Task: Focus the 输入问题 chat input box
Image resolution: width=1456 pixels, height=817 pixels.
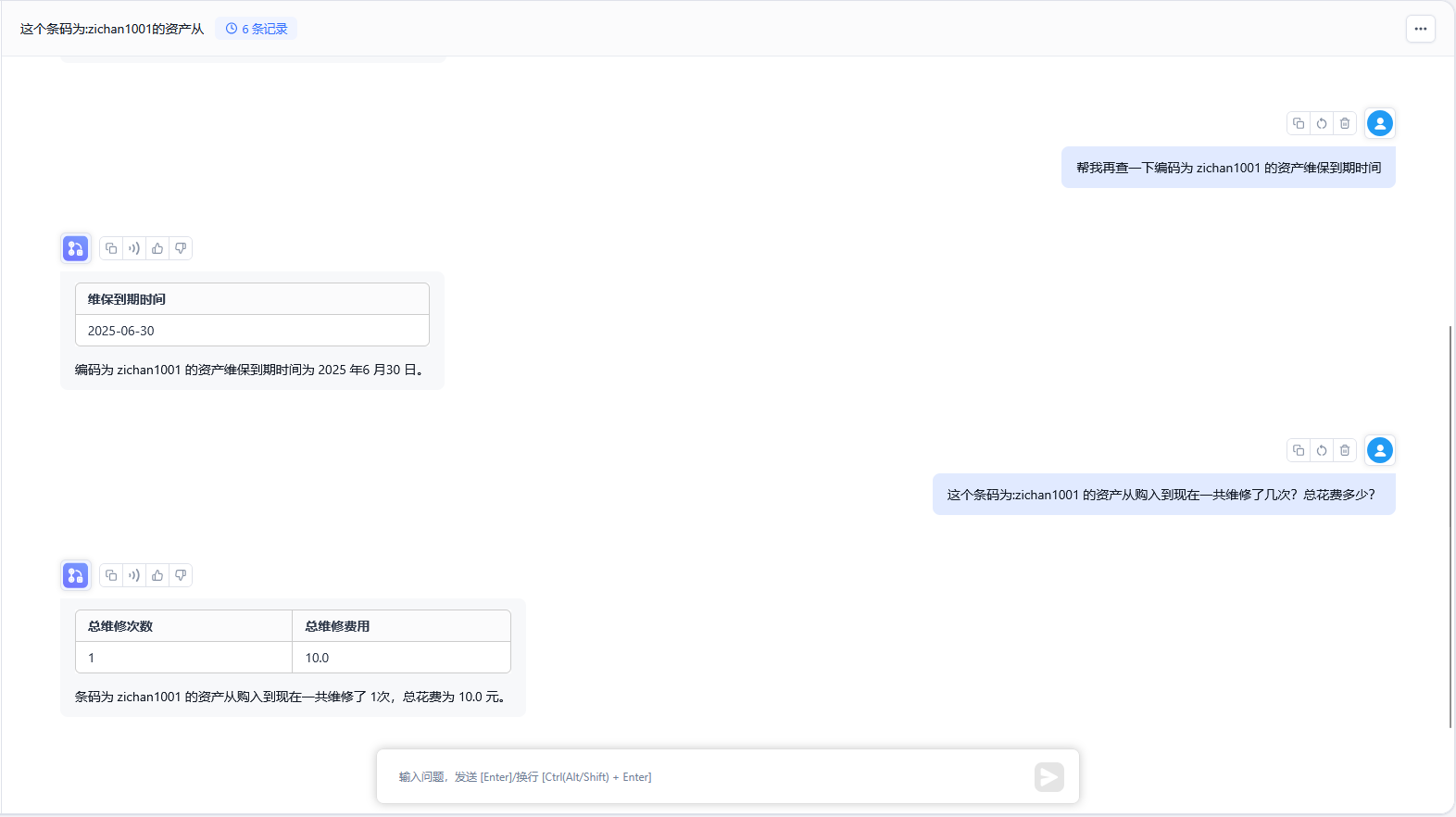Action: (704, 777)
